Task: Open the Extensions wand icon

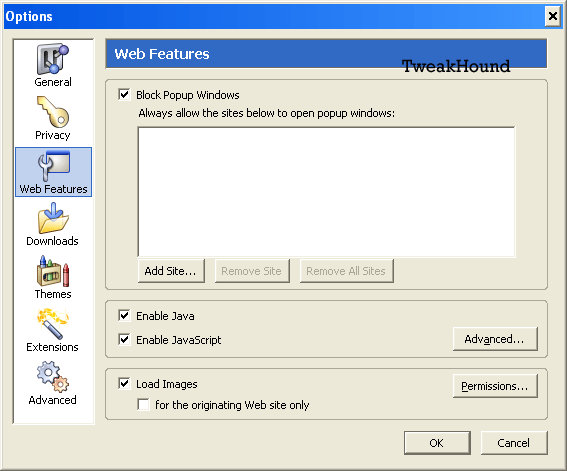Action: tap(53, 324)
